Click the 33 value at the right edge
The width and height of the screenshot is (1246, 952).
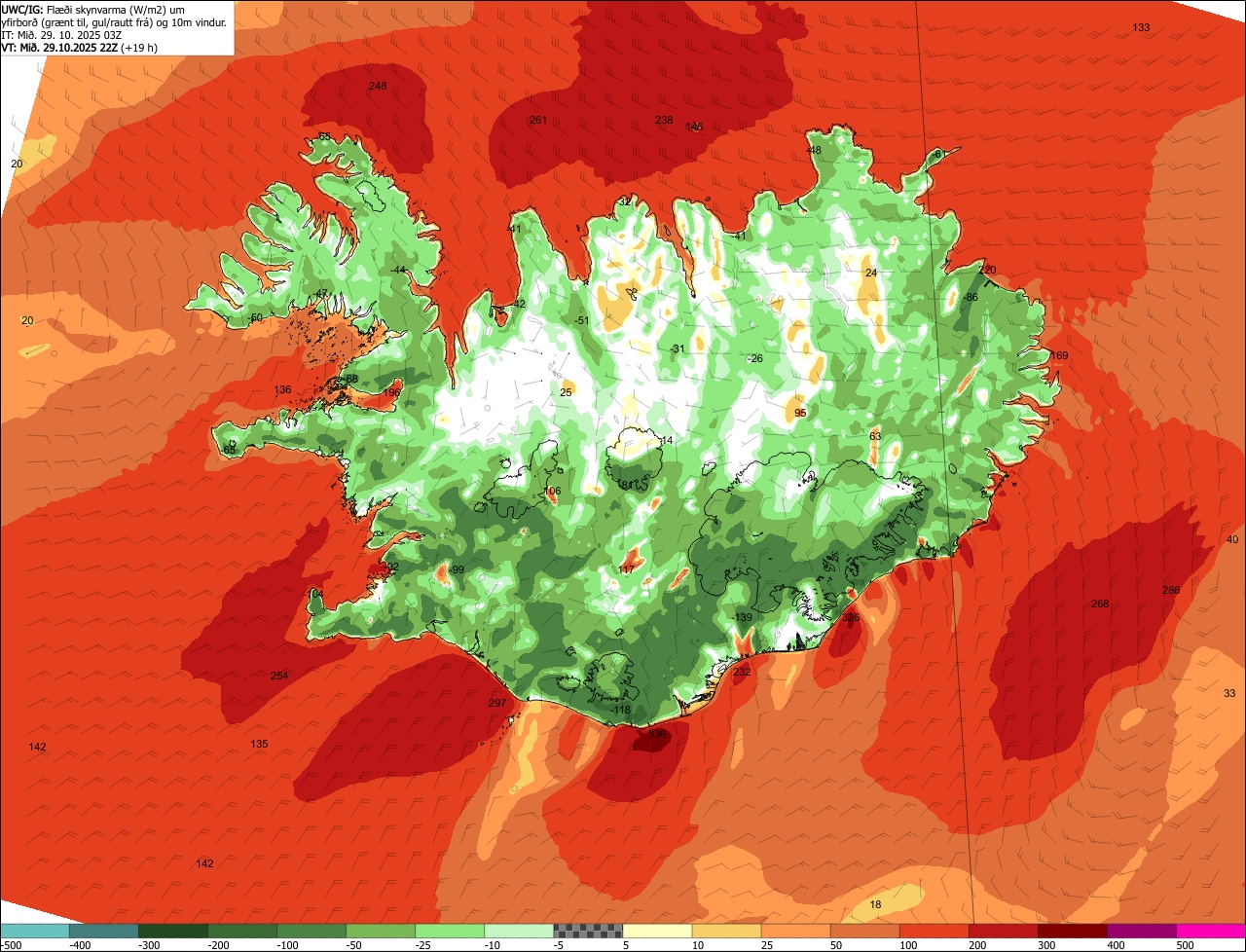[1229, 694]
